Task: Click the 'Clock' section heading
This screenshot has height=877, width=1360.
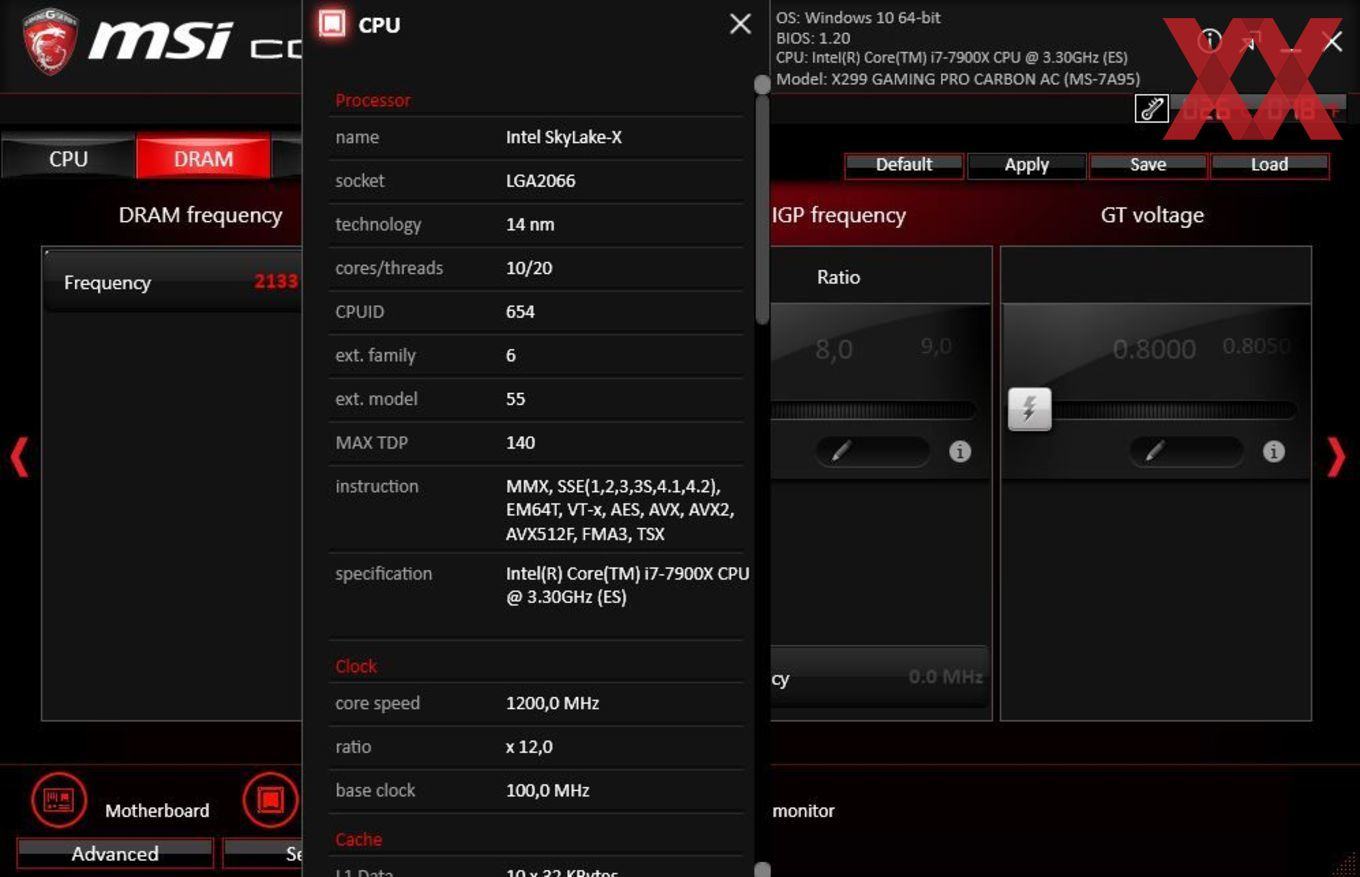Action: (356, 666)
